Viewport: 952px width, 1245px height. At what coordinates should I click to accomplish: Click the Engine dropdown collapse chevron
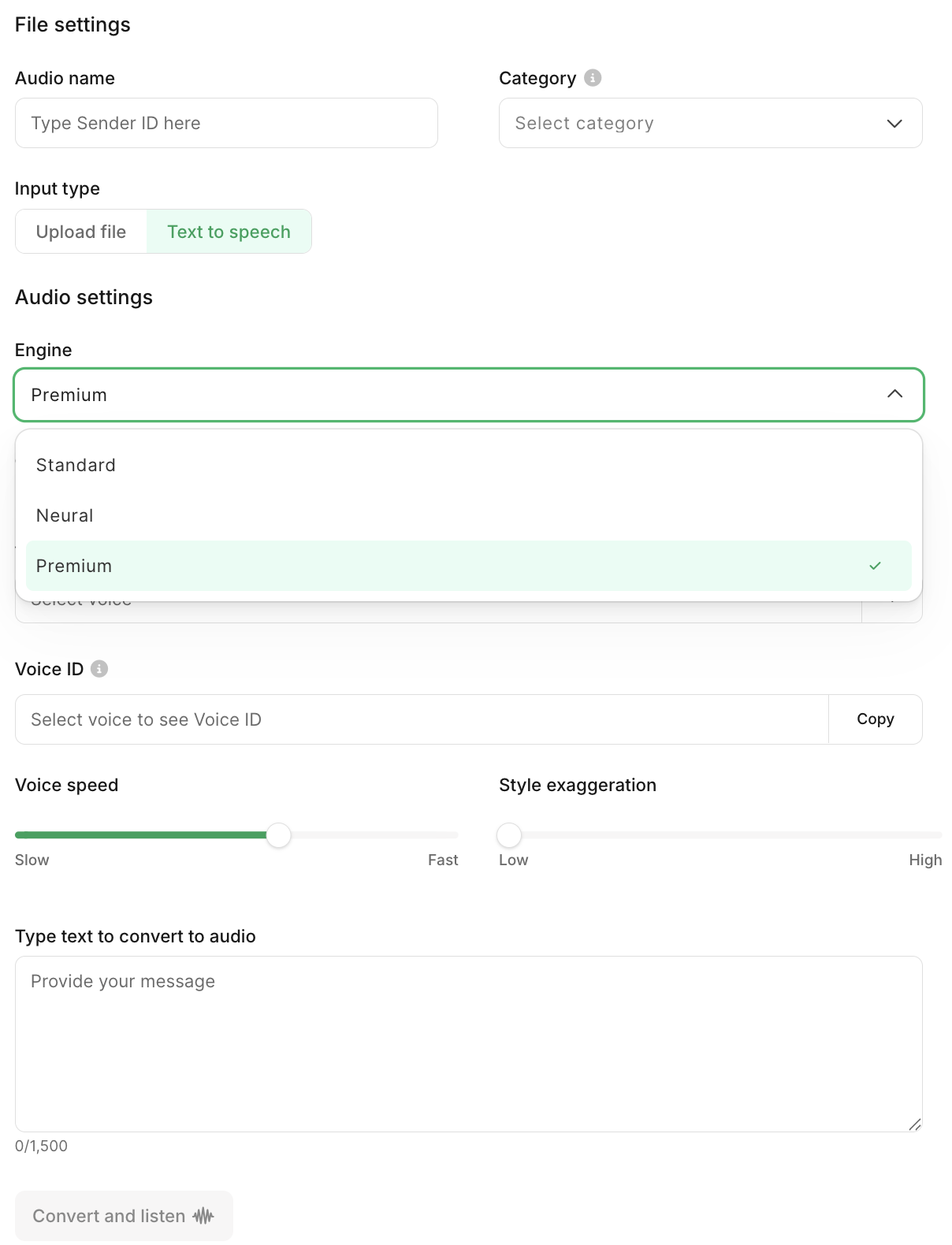pyautogui.click(x=894, y=394)
